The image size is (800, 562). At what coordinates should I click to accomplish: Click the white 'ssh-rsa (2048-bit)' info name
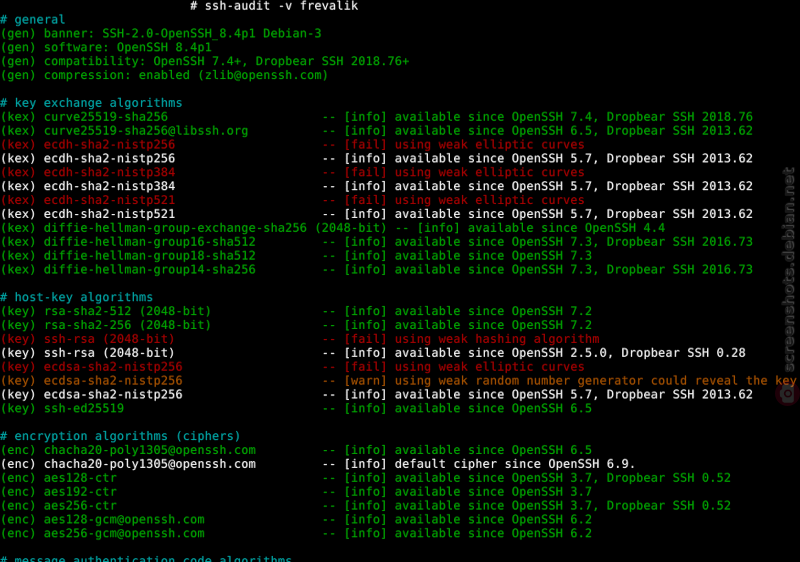tap(109, 353)
